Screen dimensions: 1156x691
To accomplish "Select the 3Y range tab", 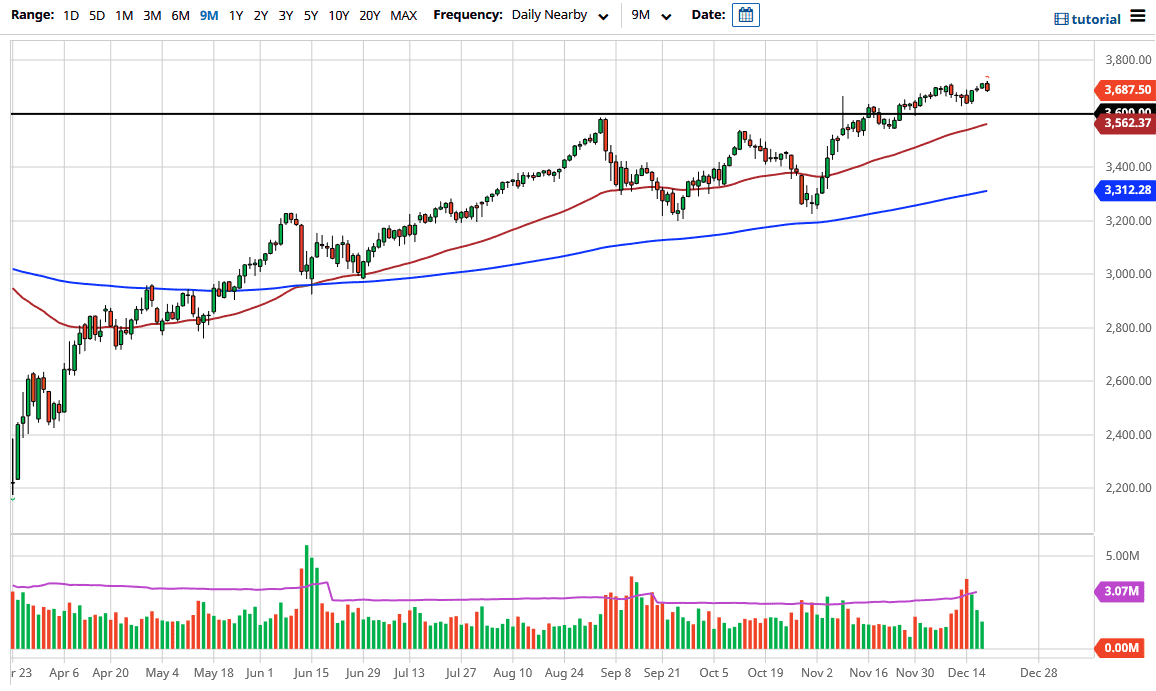I will (x=285, y=15).
